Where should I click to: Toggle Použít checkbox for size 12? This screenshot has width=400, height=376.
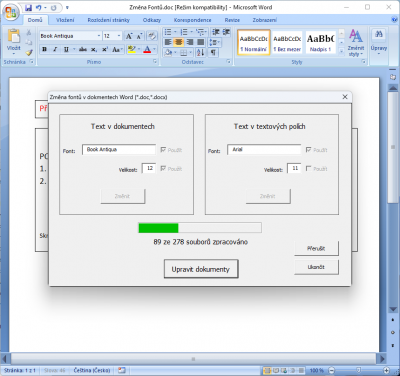163,169
